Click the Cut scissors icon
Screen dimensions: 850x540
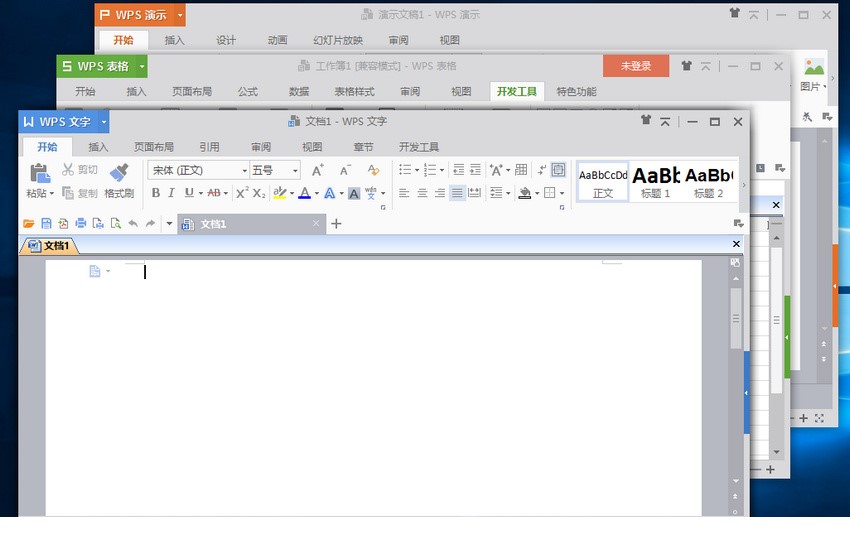coord(68,170)
